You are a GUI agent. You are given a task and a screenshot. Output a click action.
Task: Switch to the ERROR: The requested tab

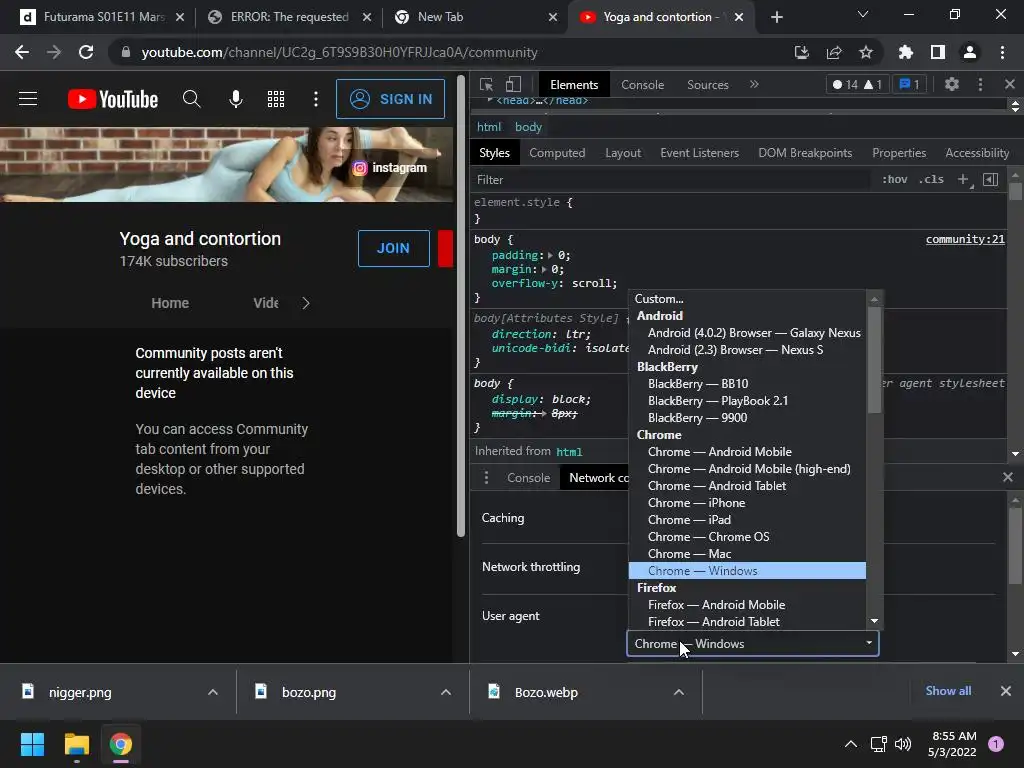tap(289, 17)
